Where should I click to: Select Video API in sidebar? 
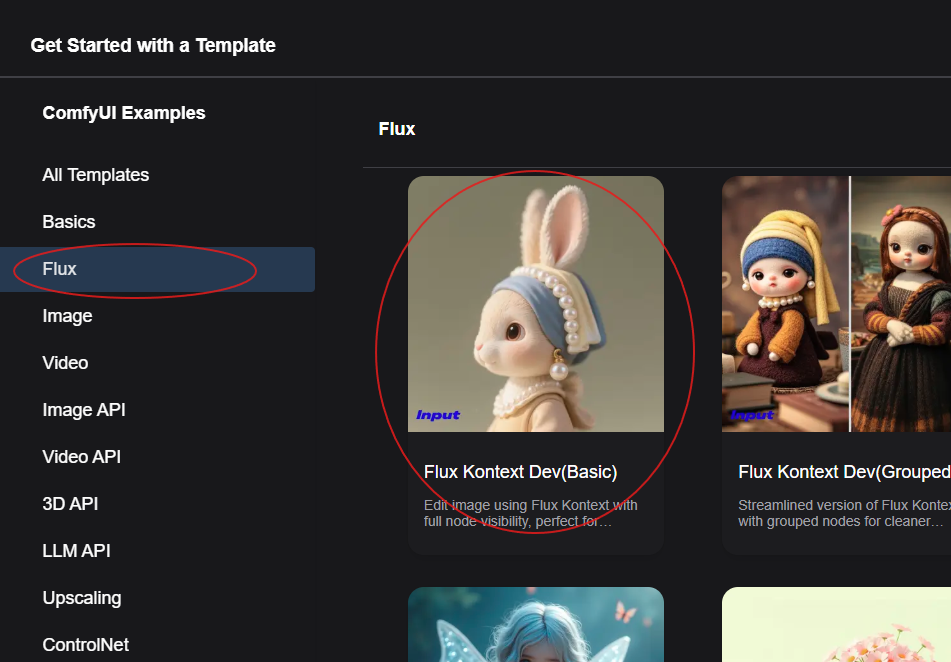pos(81,457)
